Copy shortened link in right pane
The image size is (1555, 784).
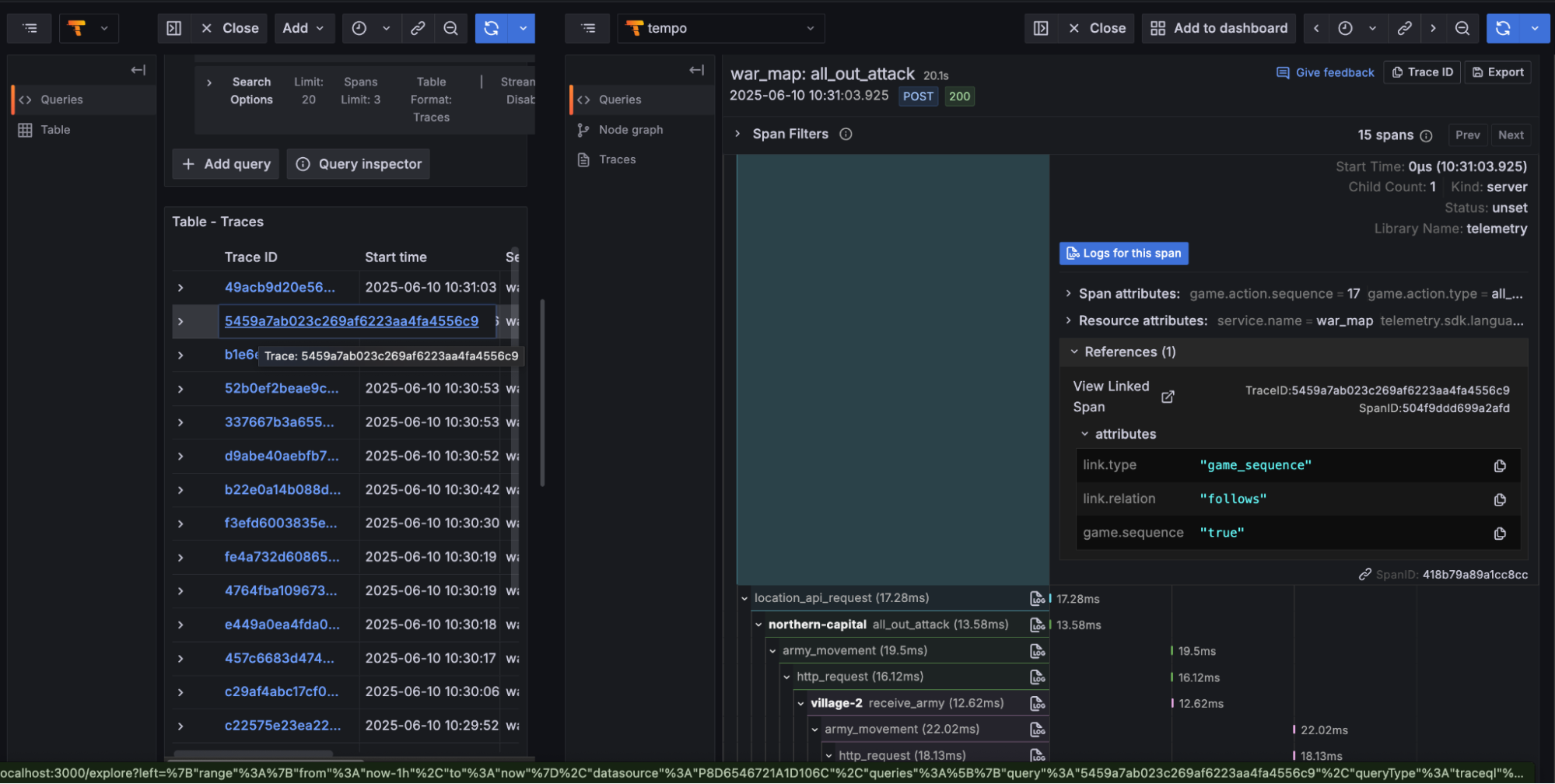tap(1404, 28)
